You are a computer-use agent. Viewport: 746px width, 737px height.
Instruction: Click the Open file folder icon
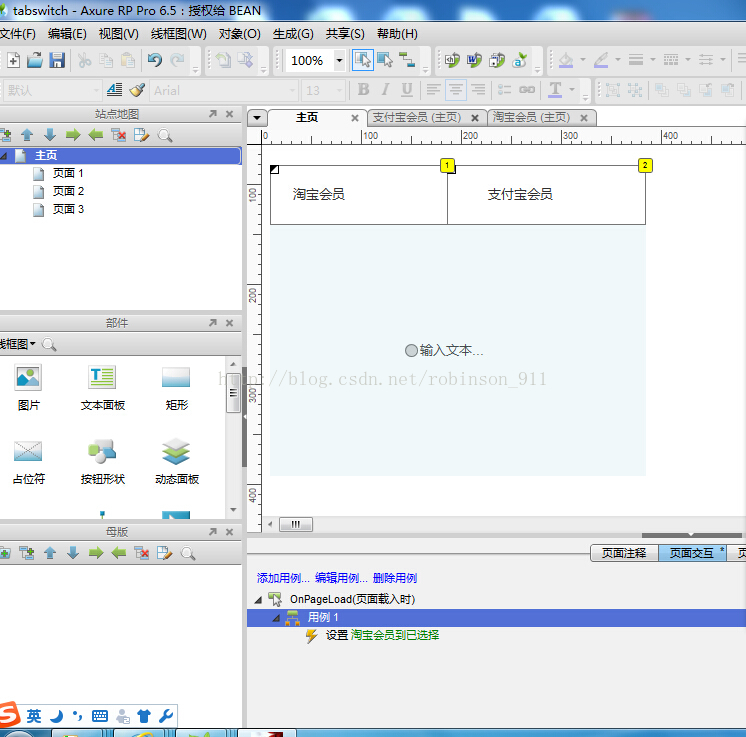click(35, 60)
